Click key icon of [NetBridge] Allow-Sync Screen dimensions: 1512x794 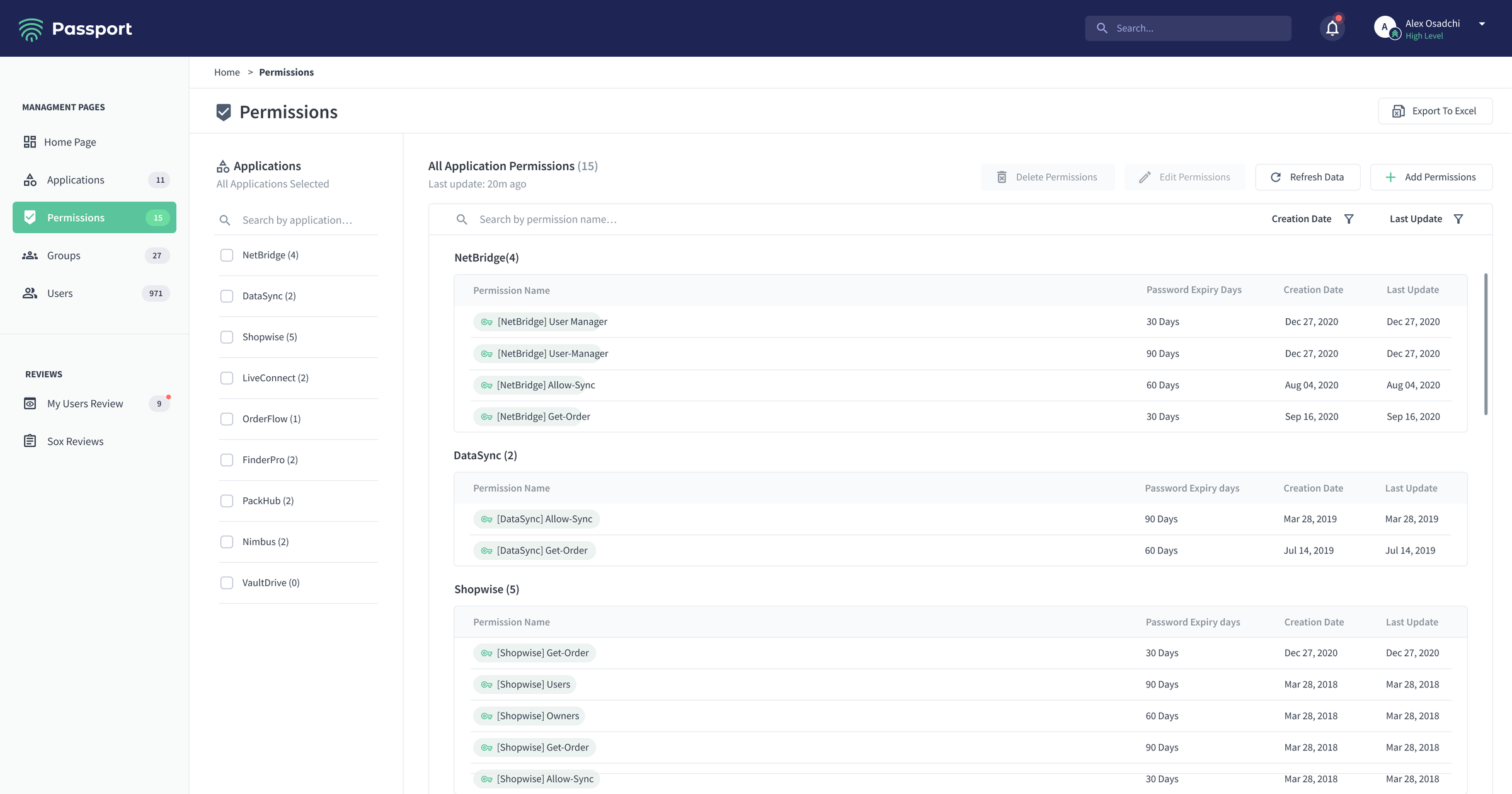tap(486, 385)
